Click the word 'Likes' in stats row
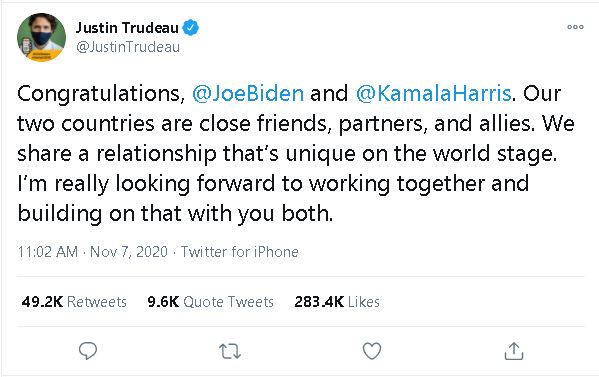 (x=364, y=302)
